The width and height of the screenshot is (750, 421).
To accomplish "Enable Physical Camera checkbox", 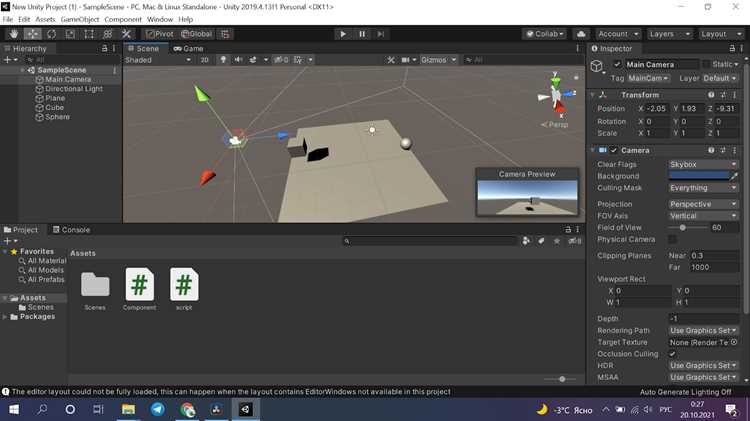I will (673, 239).
